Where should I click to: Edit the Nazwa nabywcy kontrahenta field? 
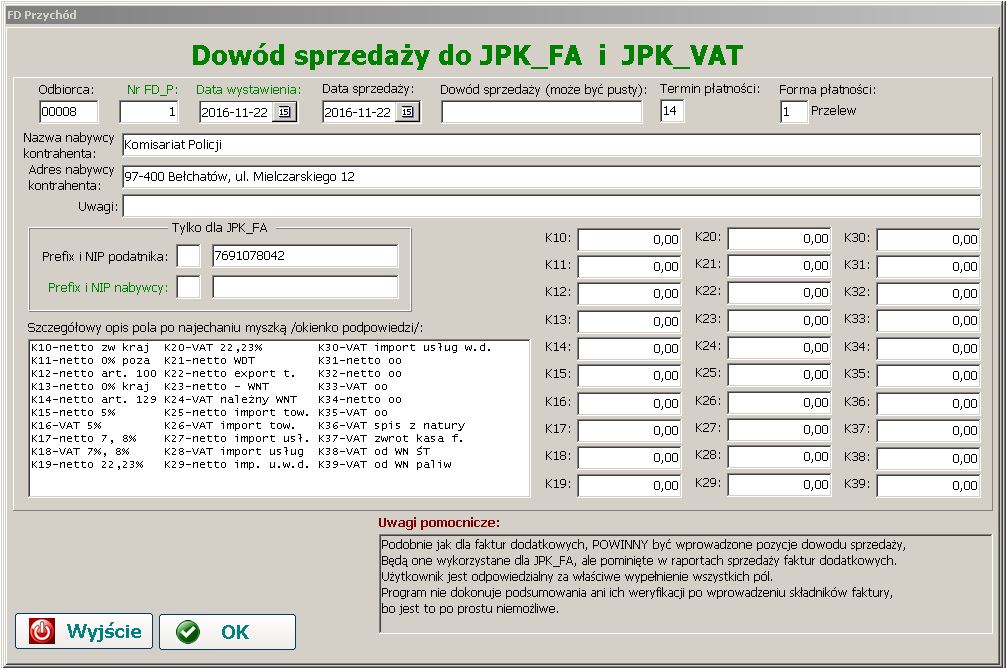point(550,145)
